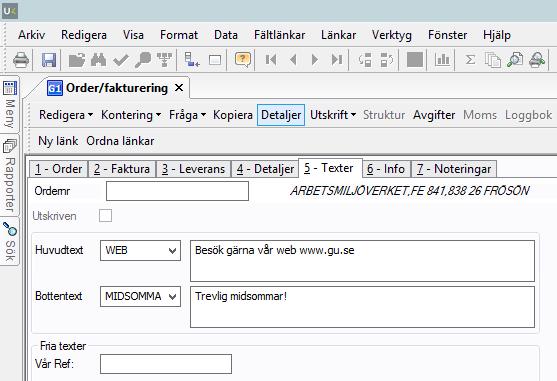Click the bar chart toolbar icon

pos(442,60)
